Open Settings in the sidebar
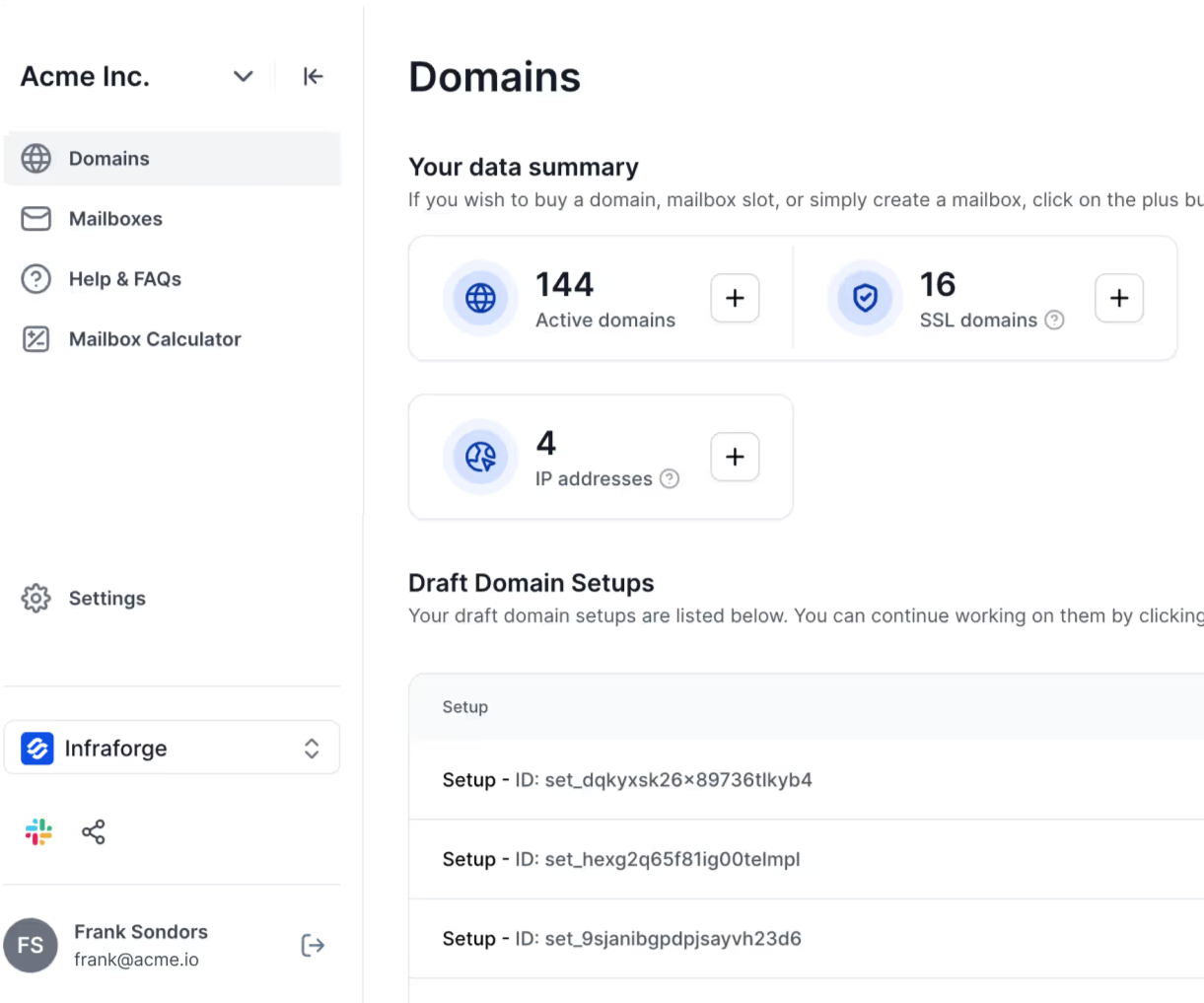Screen dimensions: 1204x1003 (x=173, y=599)
